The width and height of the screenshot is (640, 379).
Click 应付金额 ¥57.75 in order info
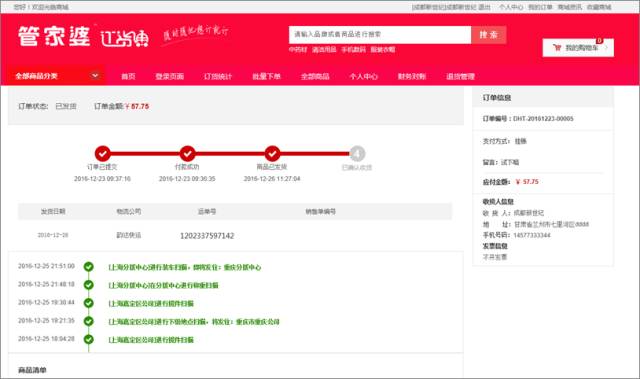coord(527,182)
